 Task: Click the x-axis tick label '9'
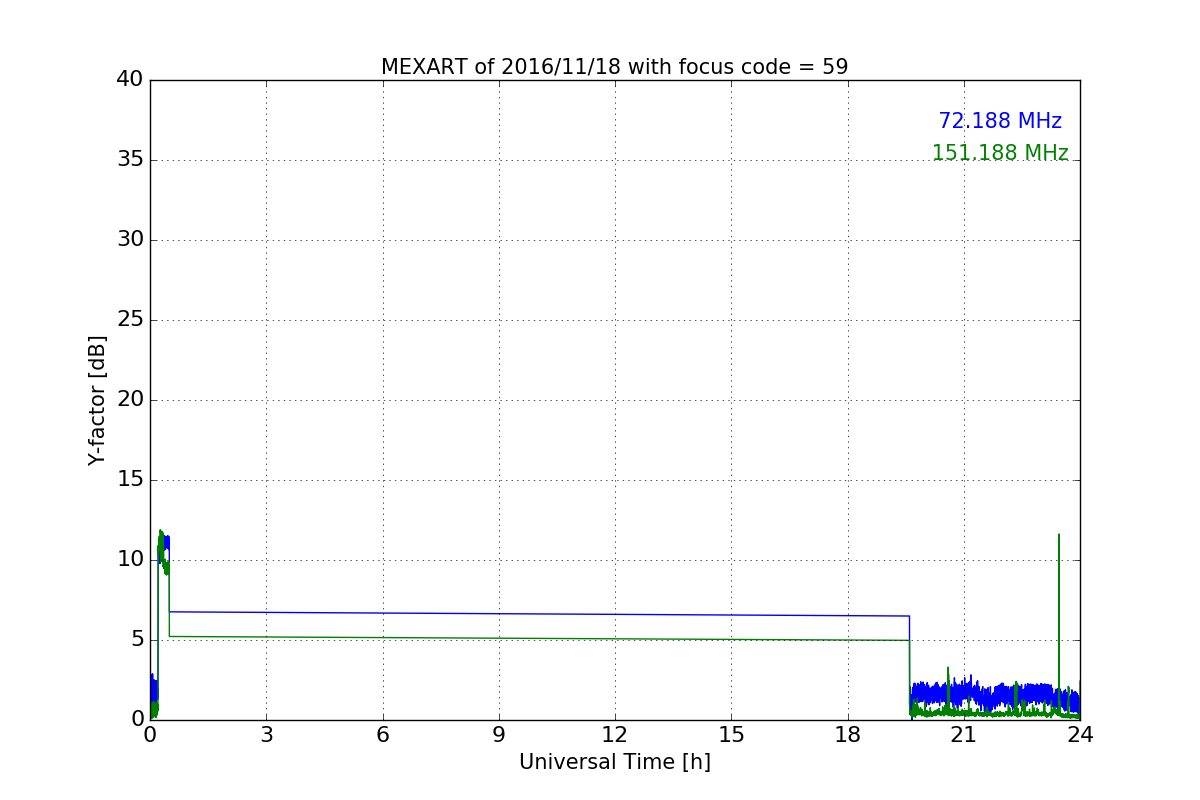pos(498,735)
